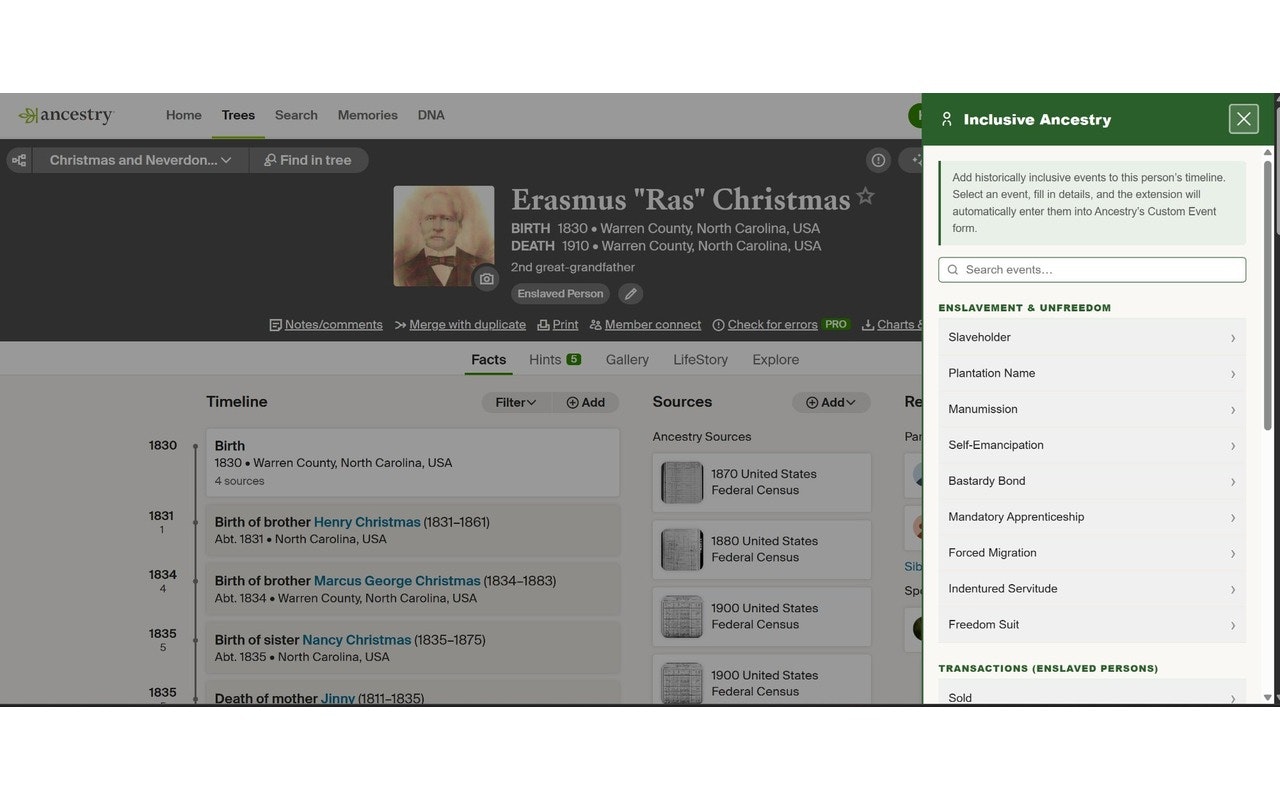The height and width of the screenshot is (800, 1280).
Task: Switch to the LifeStory tab
Action: click(x=700, y=360)
